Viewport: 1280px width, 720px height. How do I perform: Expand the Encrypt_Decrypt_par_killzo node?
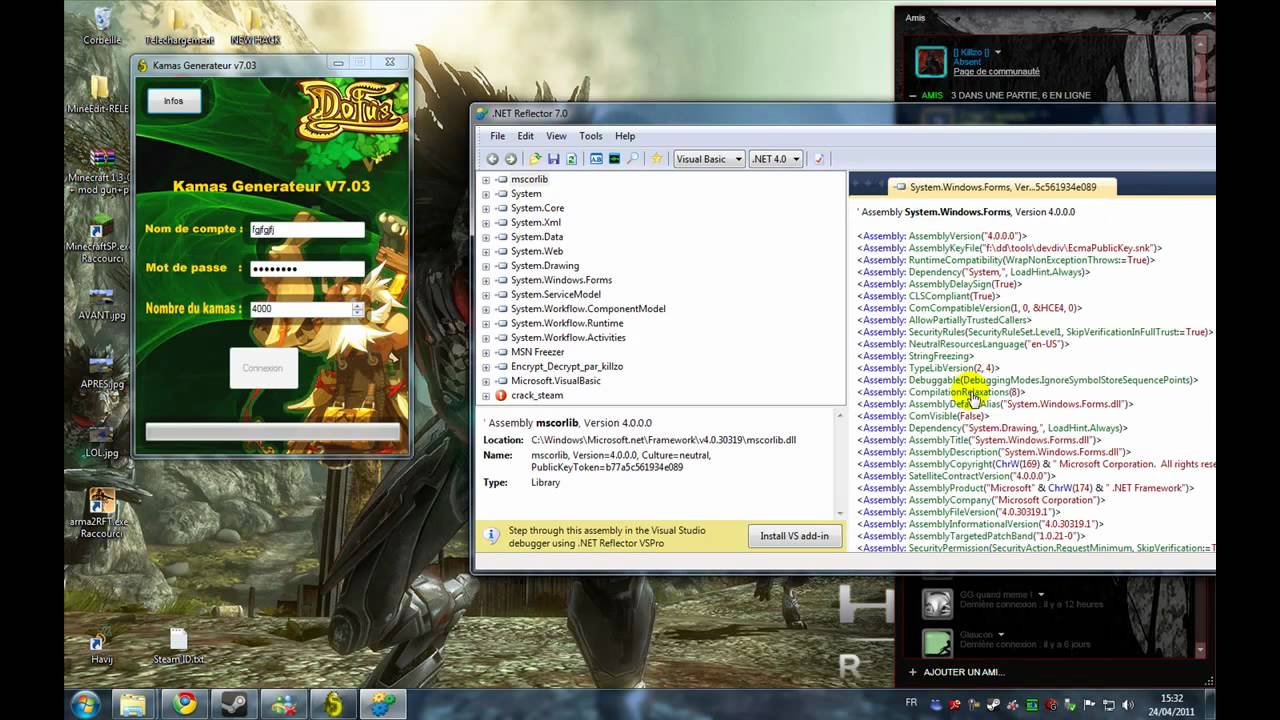486,367
